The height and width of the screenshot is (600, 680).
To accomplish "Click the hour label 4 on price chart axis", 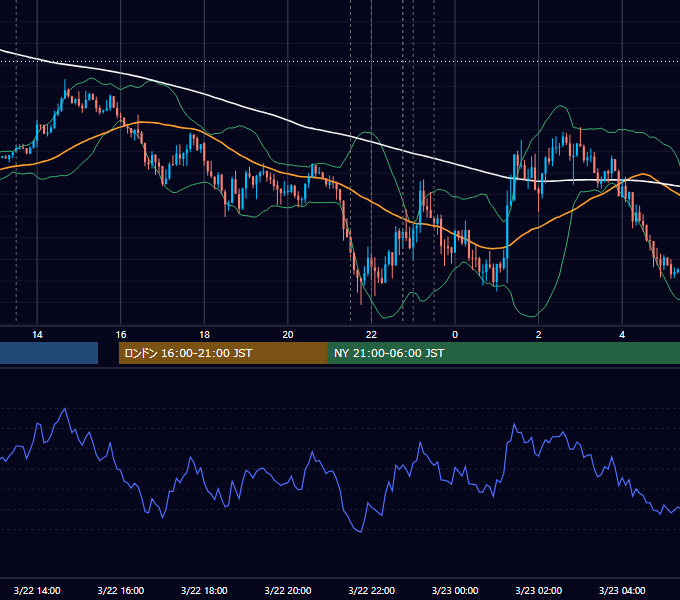I will click(622, 335).
